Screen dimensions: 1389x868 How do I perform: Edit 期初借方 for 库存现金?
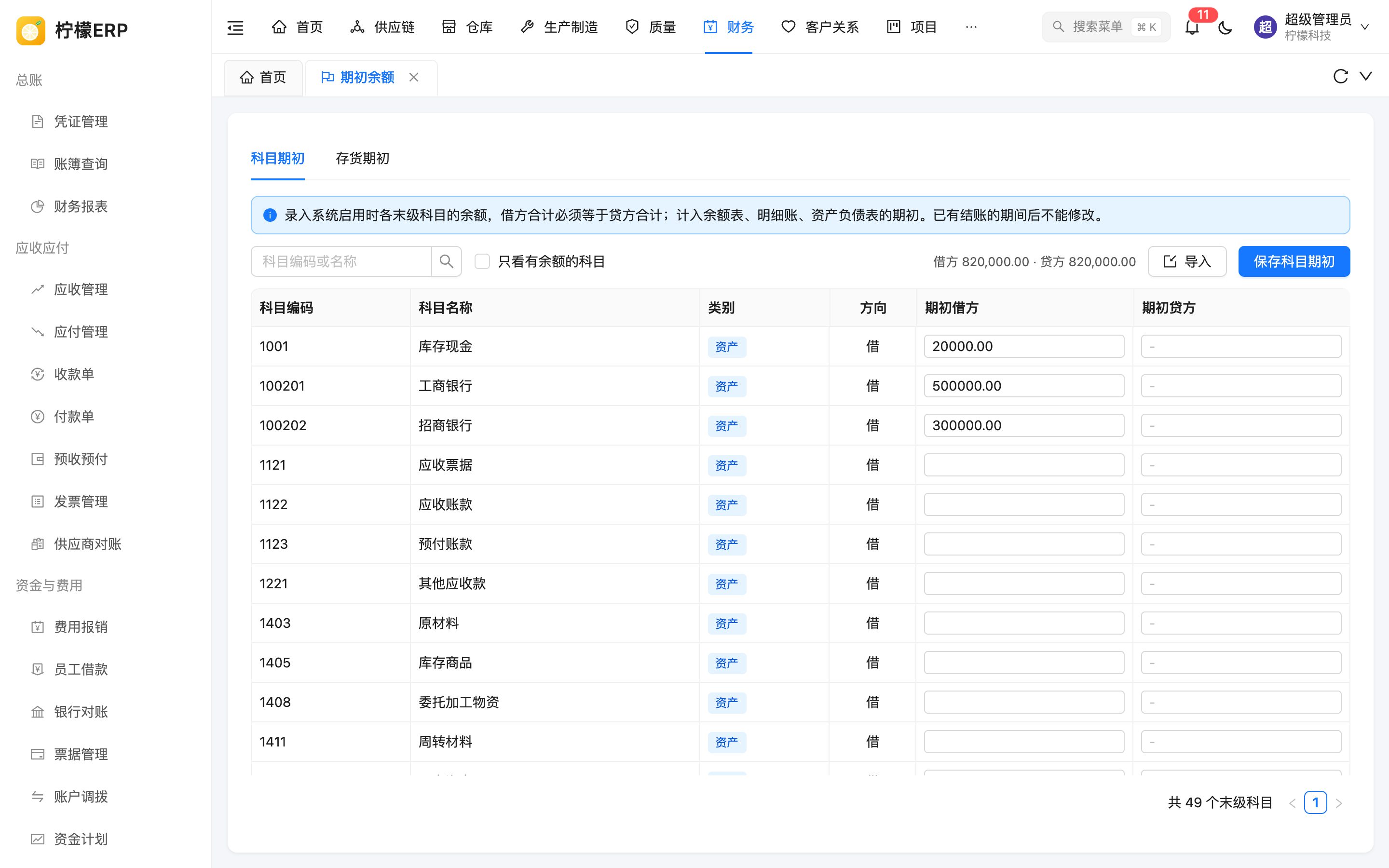point(1024,346)
